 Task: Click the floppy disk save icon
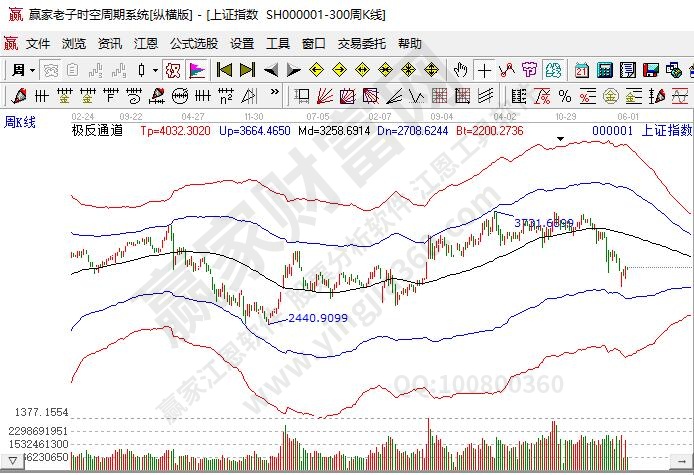pos(651,70)
